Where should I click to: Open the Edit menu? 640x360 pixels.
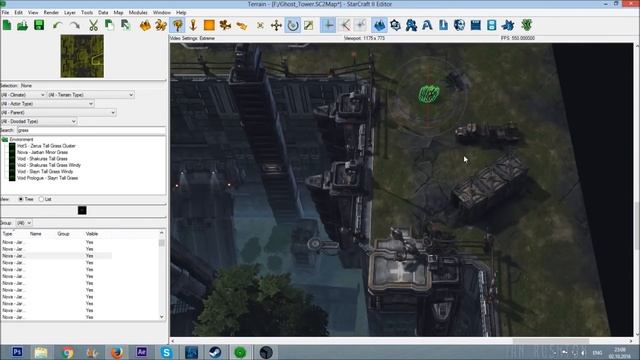[18, 13]
